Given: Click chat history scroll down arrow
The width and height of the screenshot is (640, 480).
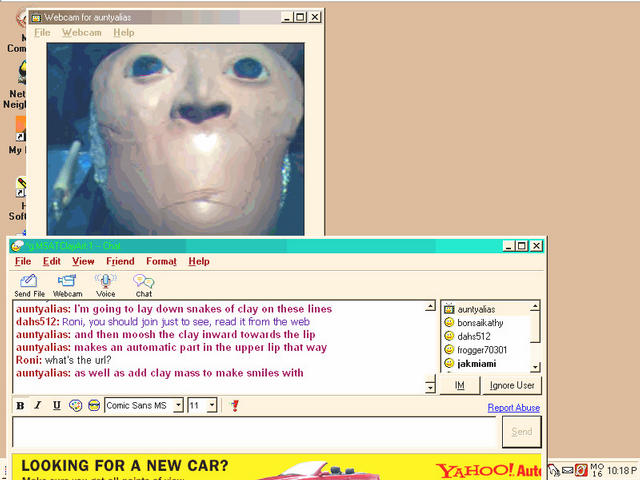Looking at the screenshot, I should 430,388.
